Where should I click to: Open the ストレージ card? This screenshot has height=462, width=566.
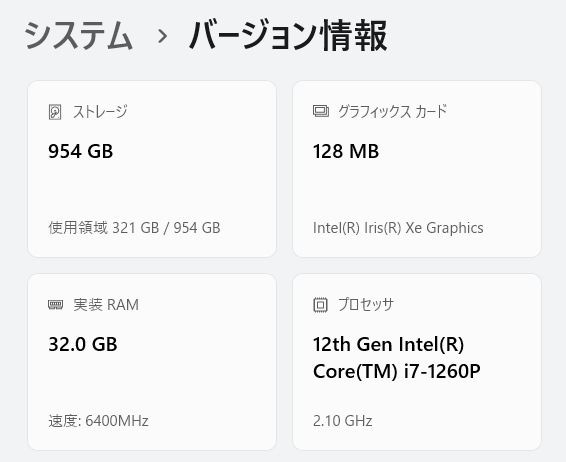(152, 169)
